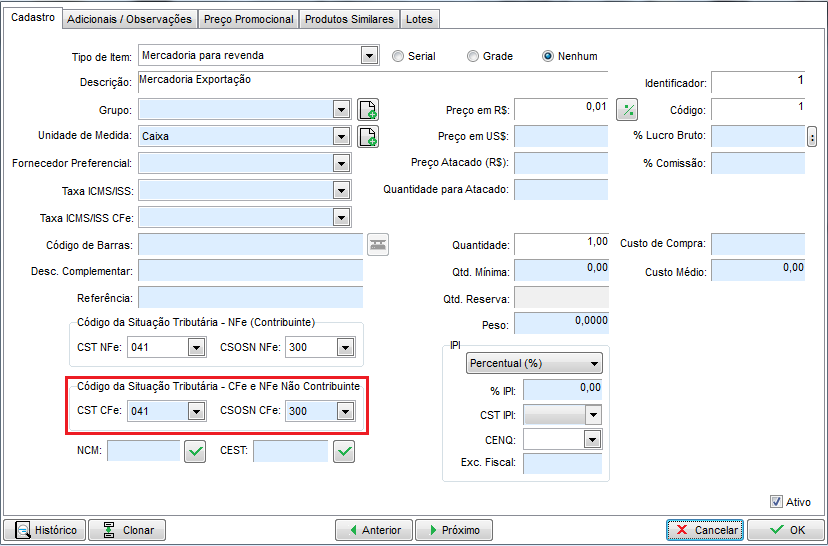Click the green CEST validate checkmark

tap(344, 452)
